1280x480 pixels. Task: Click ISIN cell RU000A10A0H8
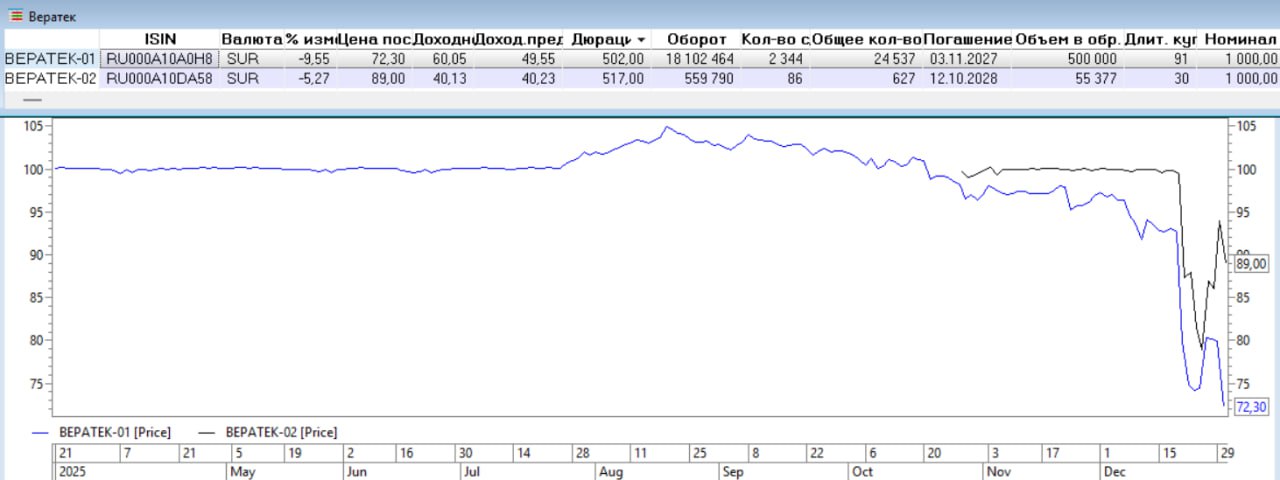click(159, 59)
